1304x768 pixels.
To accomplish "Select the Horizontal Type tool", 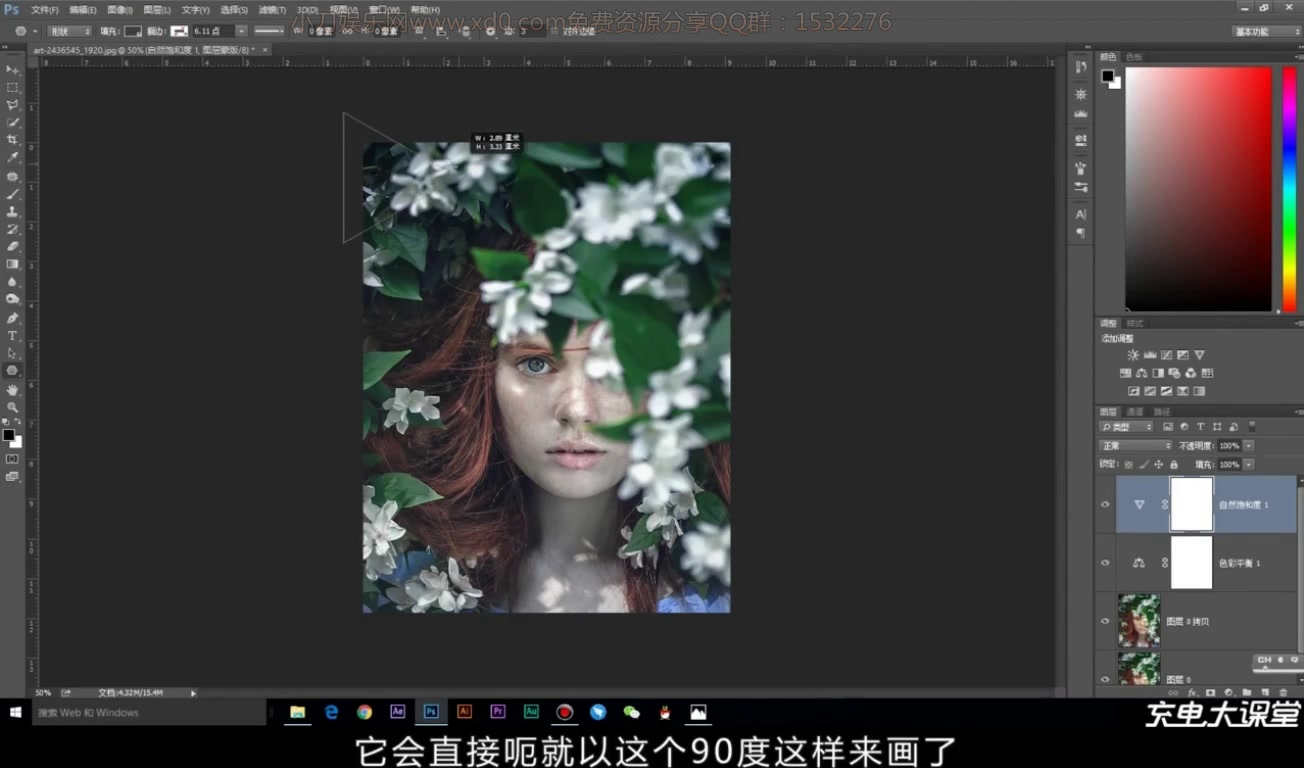I will tap(13, 337).
